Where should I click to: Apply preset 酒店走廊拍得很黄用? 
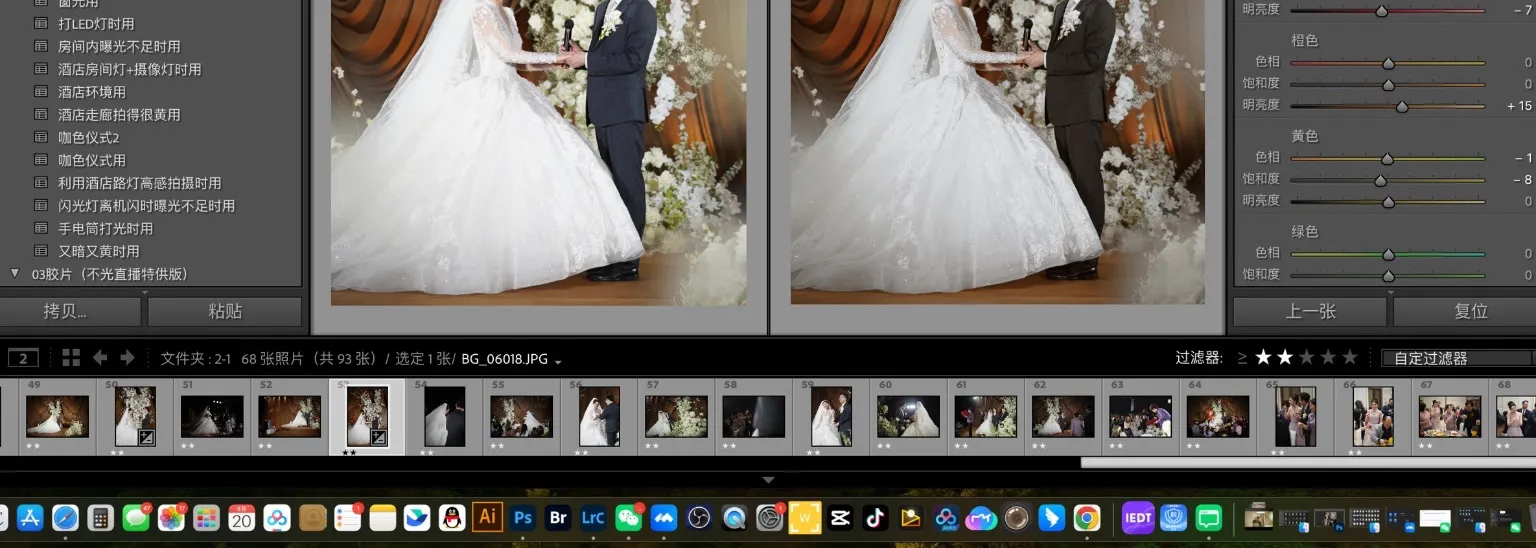[119, 115]
